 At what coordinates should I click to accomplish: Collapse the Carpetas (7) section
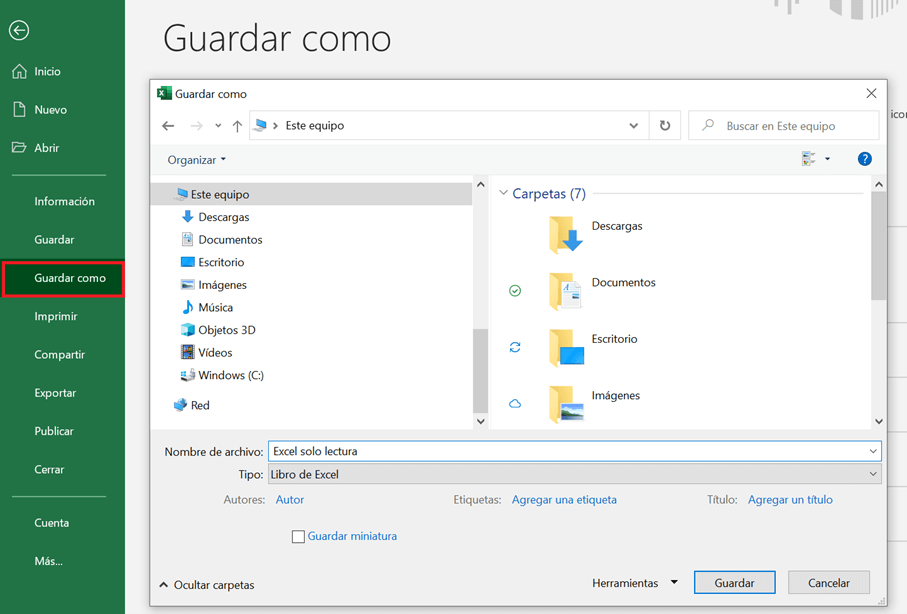(503, 193)
